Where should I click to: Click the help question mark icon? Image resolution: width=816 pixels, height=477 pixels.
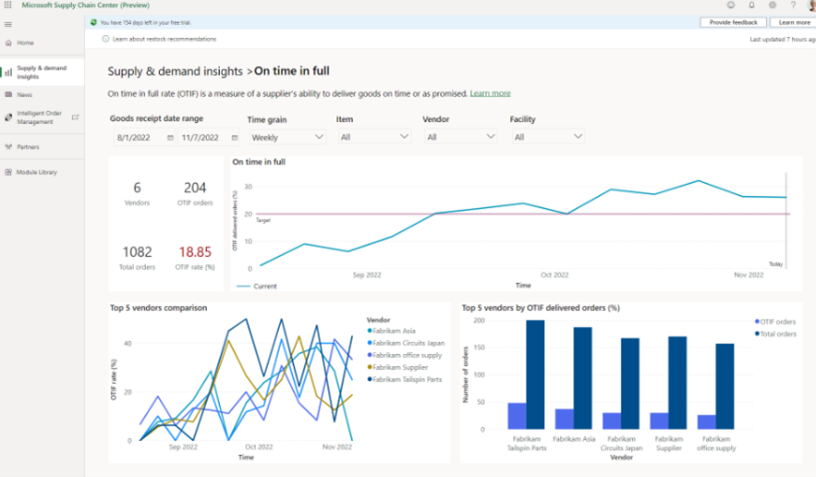point(792,5)
